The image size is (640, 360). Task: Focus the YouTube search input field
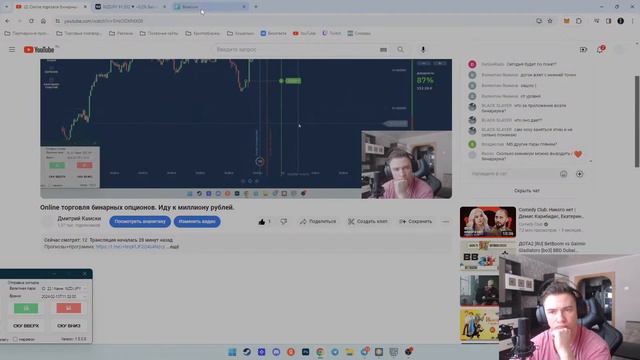click(x=295, y=49)
